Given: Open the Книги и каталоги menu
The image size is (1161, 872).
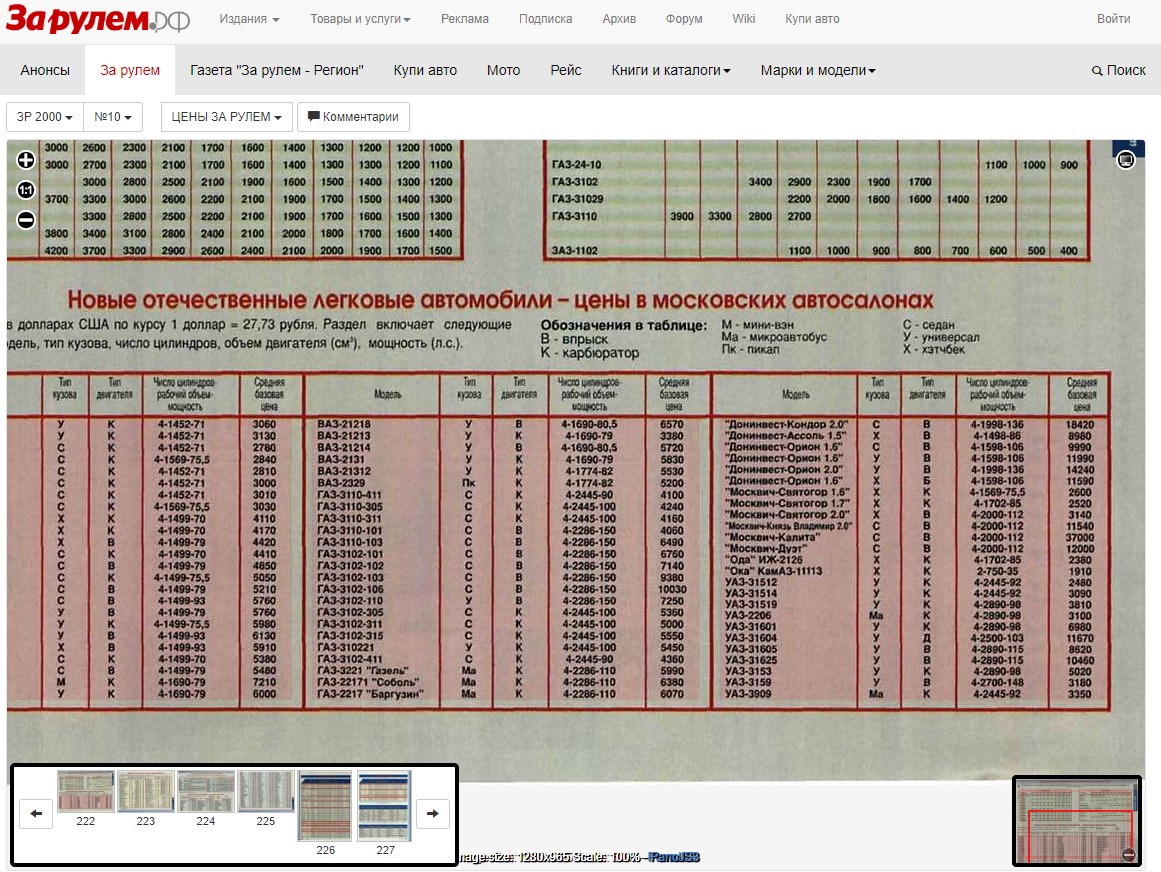Looking at the screenshot, I should [671, 70].
